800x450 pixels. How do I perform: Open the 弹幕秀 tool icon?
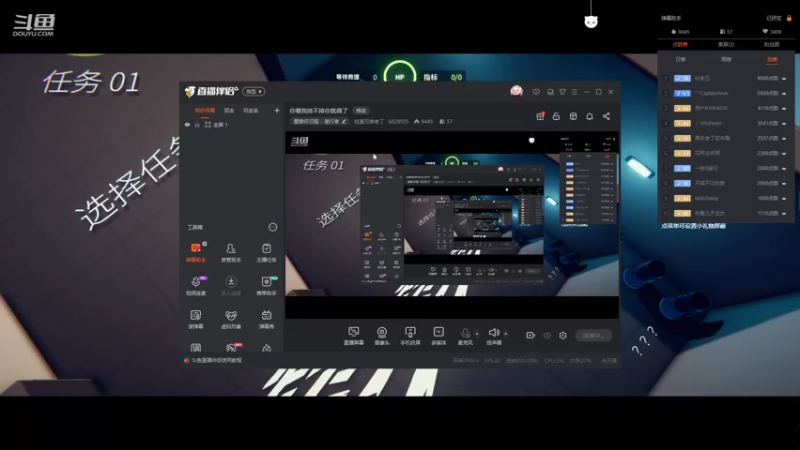coord(266,319)
